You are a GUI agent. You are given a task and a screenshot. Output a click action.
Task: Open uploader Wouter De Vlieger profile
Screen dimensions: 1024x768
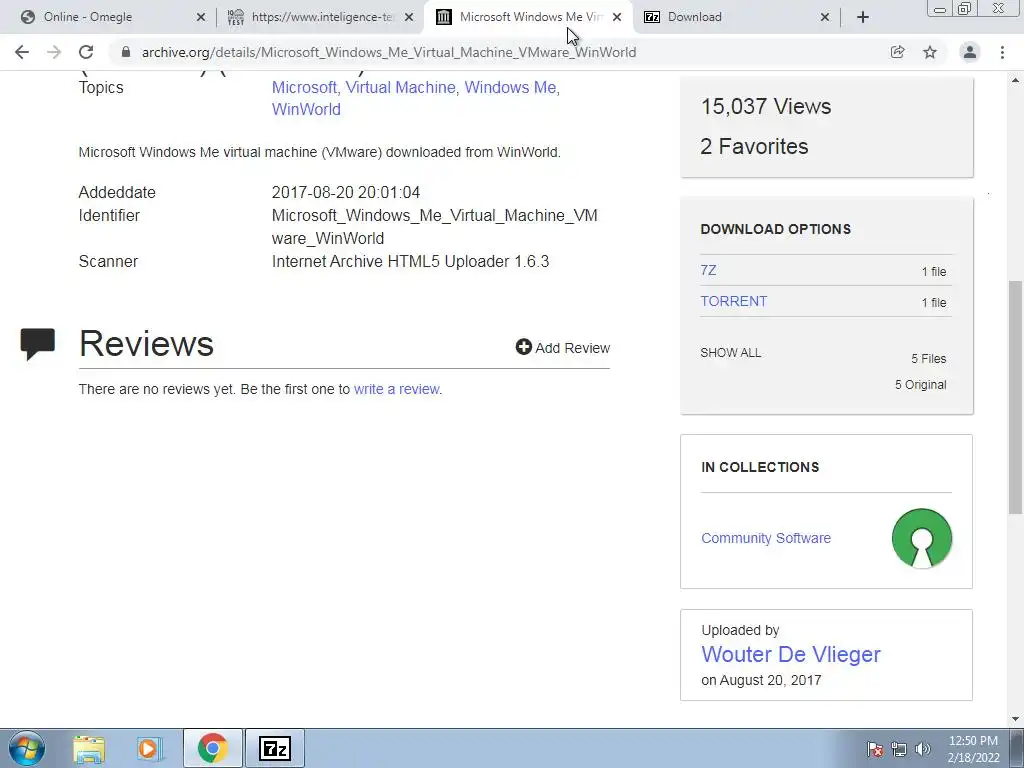point(791,654)
